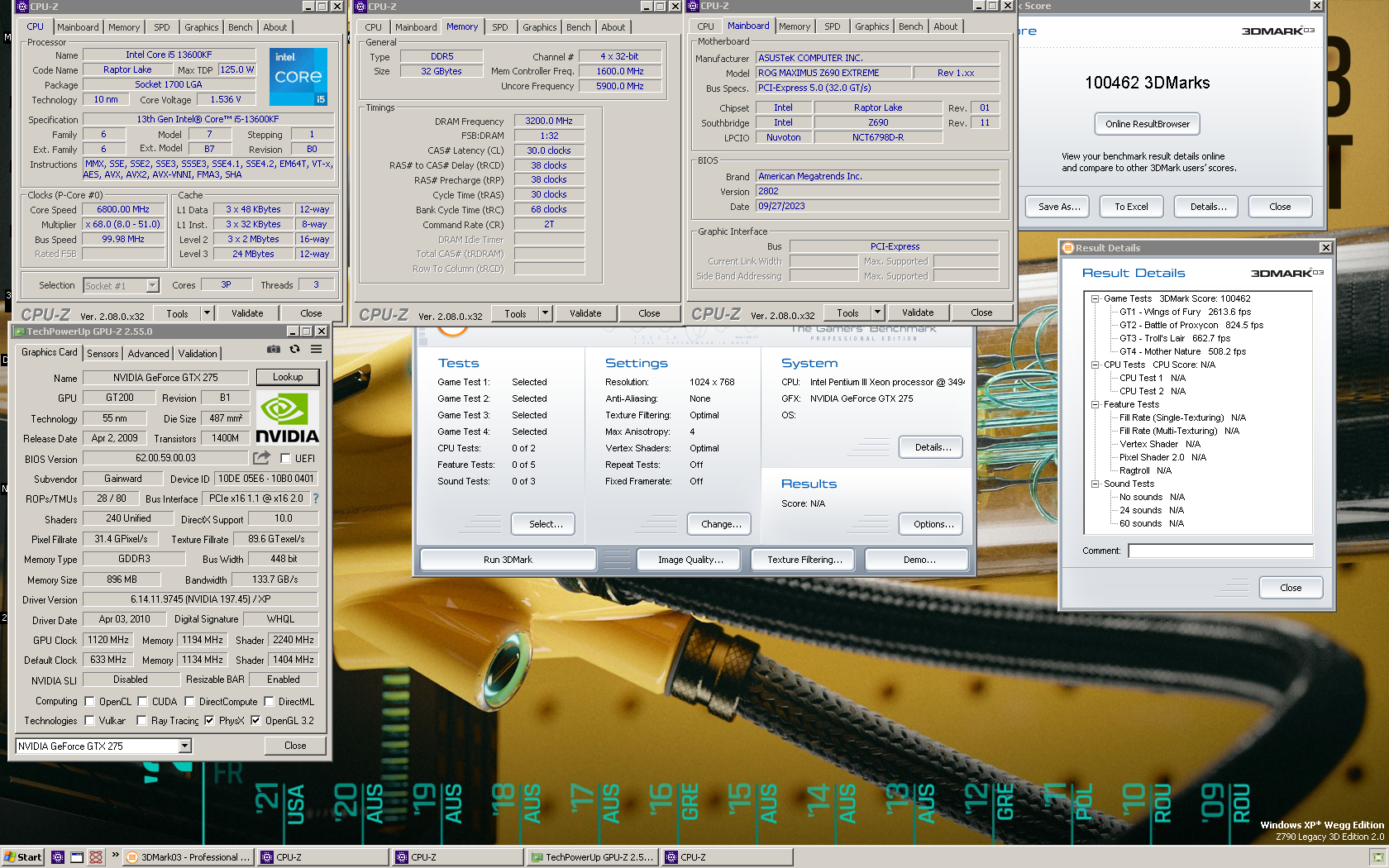Take a GPU-Z screenshot with camera icon
1389x868 pixels.
point(273,350)
